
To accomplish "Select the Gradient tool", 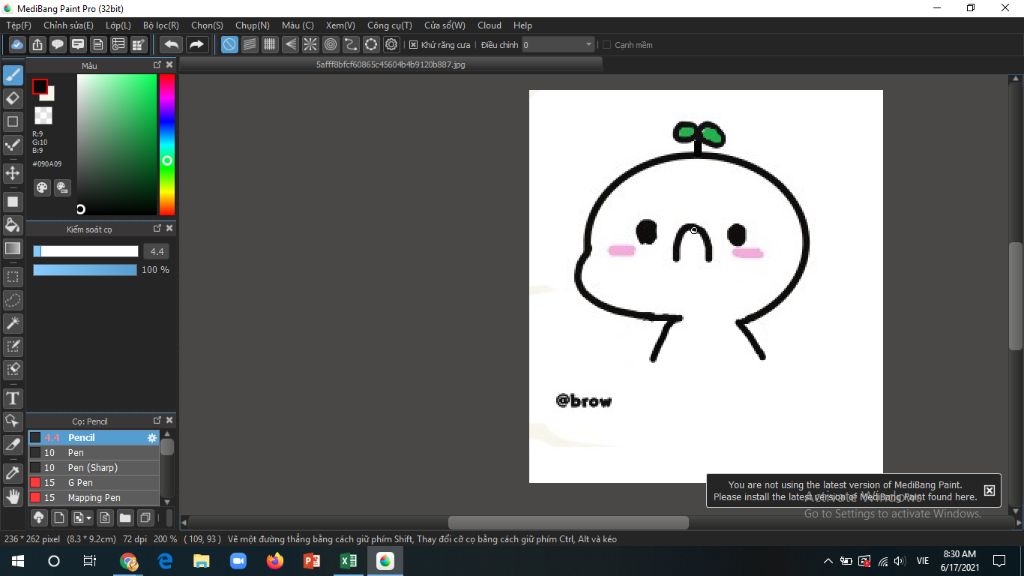I will pyautogui.click(x=12, y=248).
